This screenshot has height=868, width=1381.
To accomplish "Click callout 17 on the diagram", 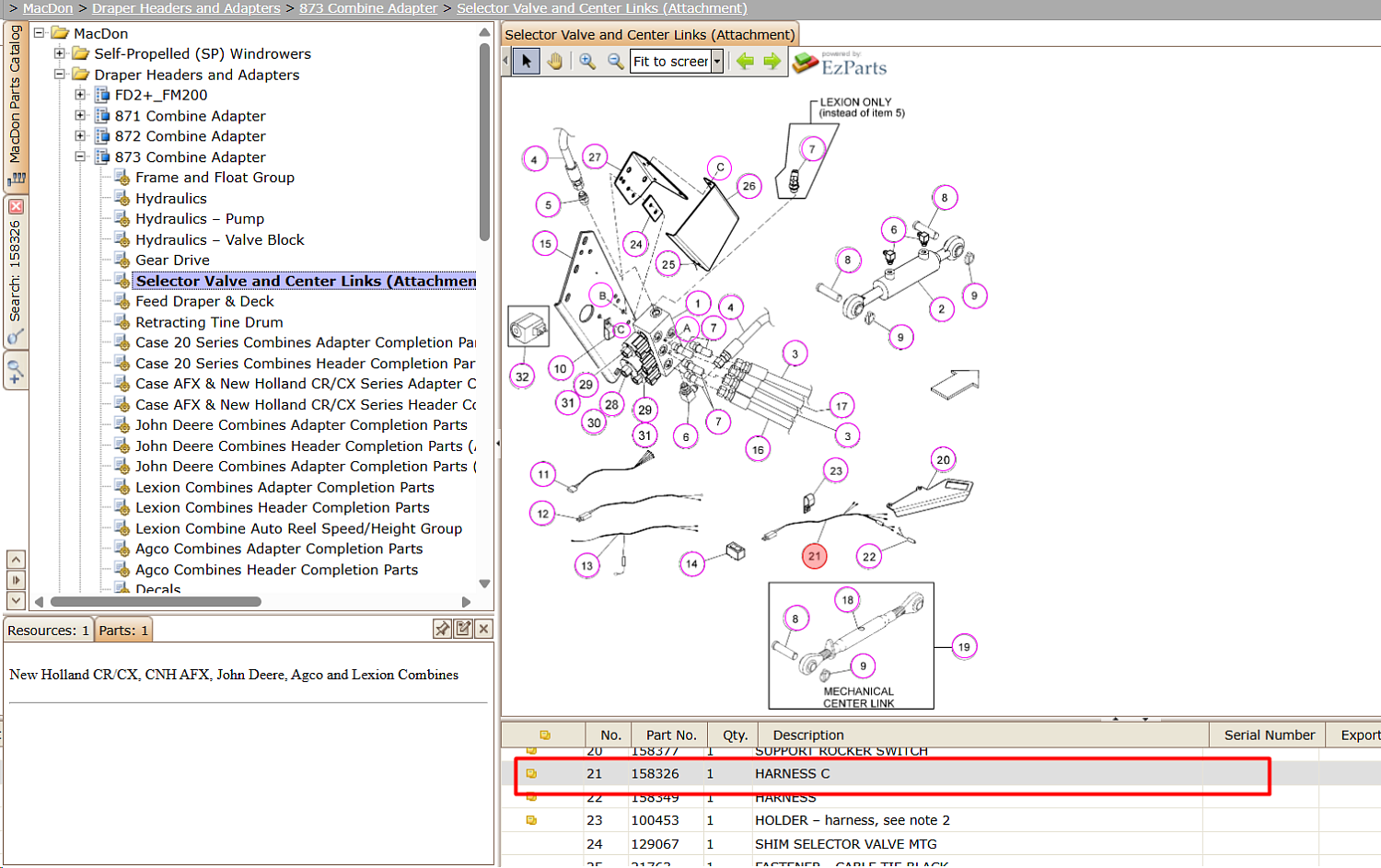I will tap(841, 406).
